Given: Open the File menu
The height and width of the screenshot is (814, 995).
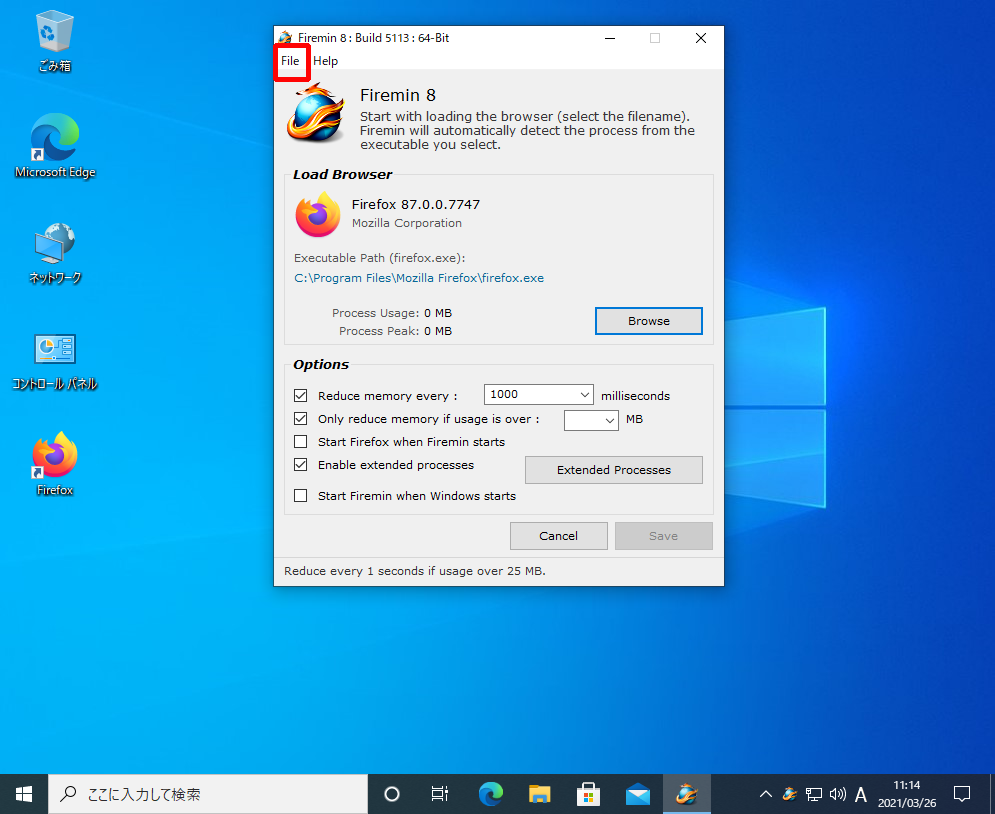Looking at the screenshot, I should [290, 61].
